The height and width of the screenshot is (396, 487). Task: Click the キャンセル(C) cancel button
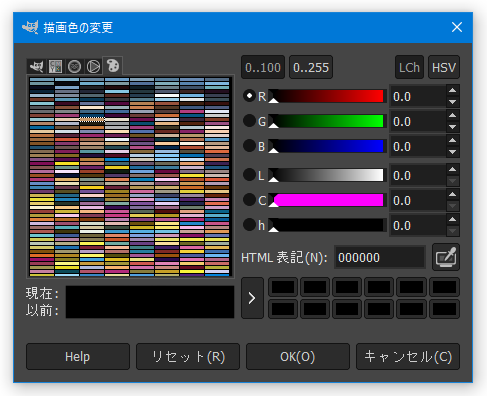point(408,357)
